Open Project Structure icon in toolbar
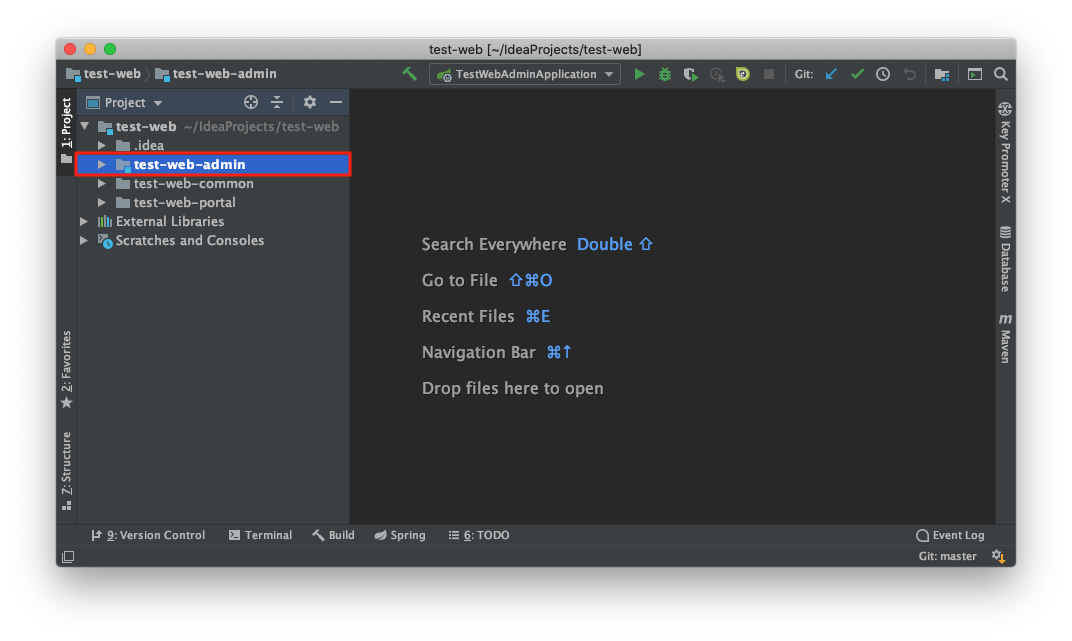This screenshot has width=1072, height=641. tap(942, 74)
